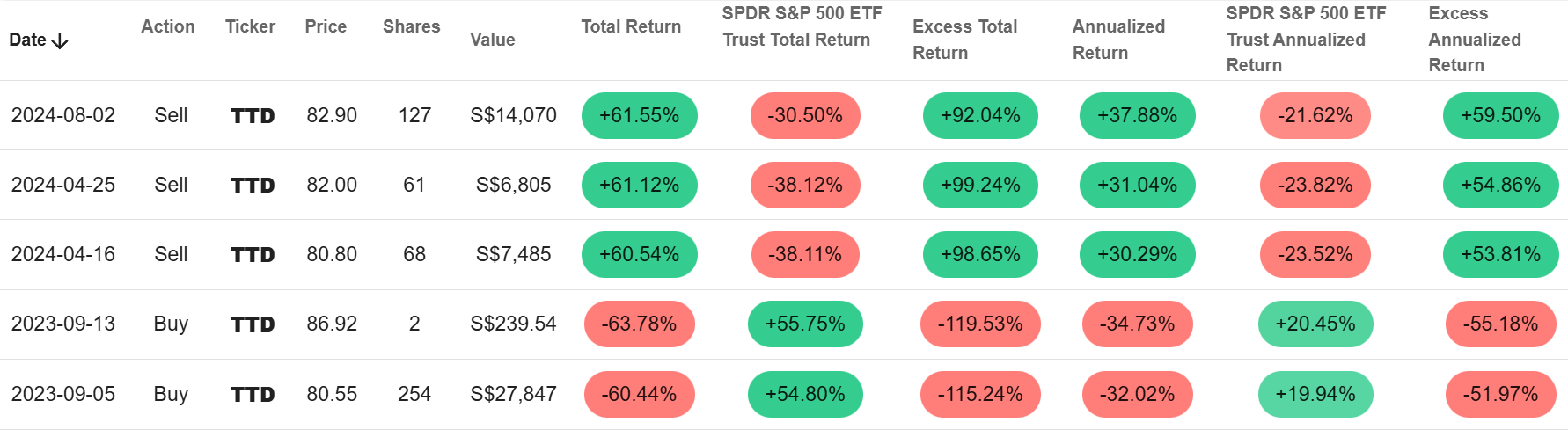Click Excess Annualized Return column header

coord(1474,40)
